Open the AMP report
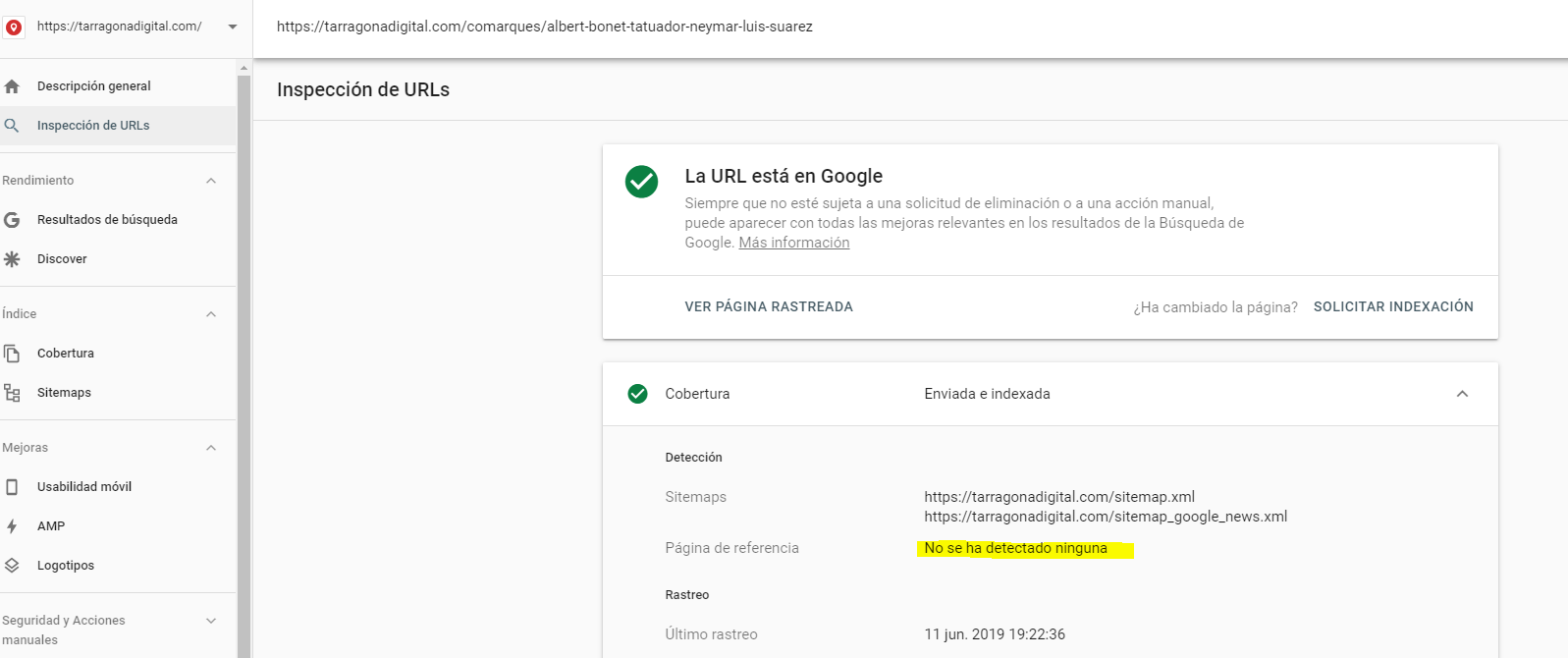Image resolution: width=1568 pixels, height=658 pixels. pyautogui.click(x=51, y=526)
